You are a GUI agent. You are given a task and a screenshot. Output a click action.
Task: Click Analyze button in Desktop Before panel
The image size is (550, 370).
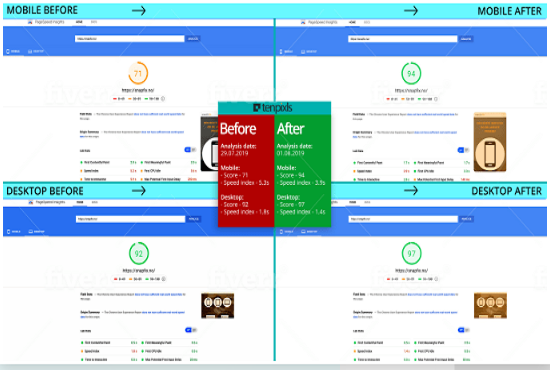[x=194, y=219]
